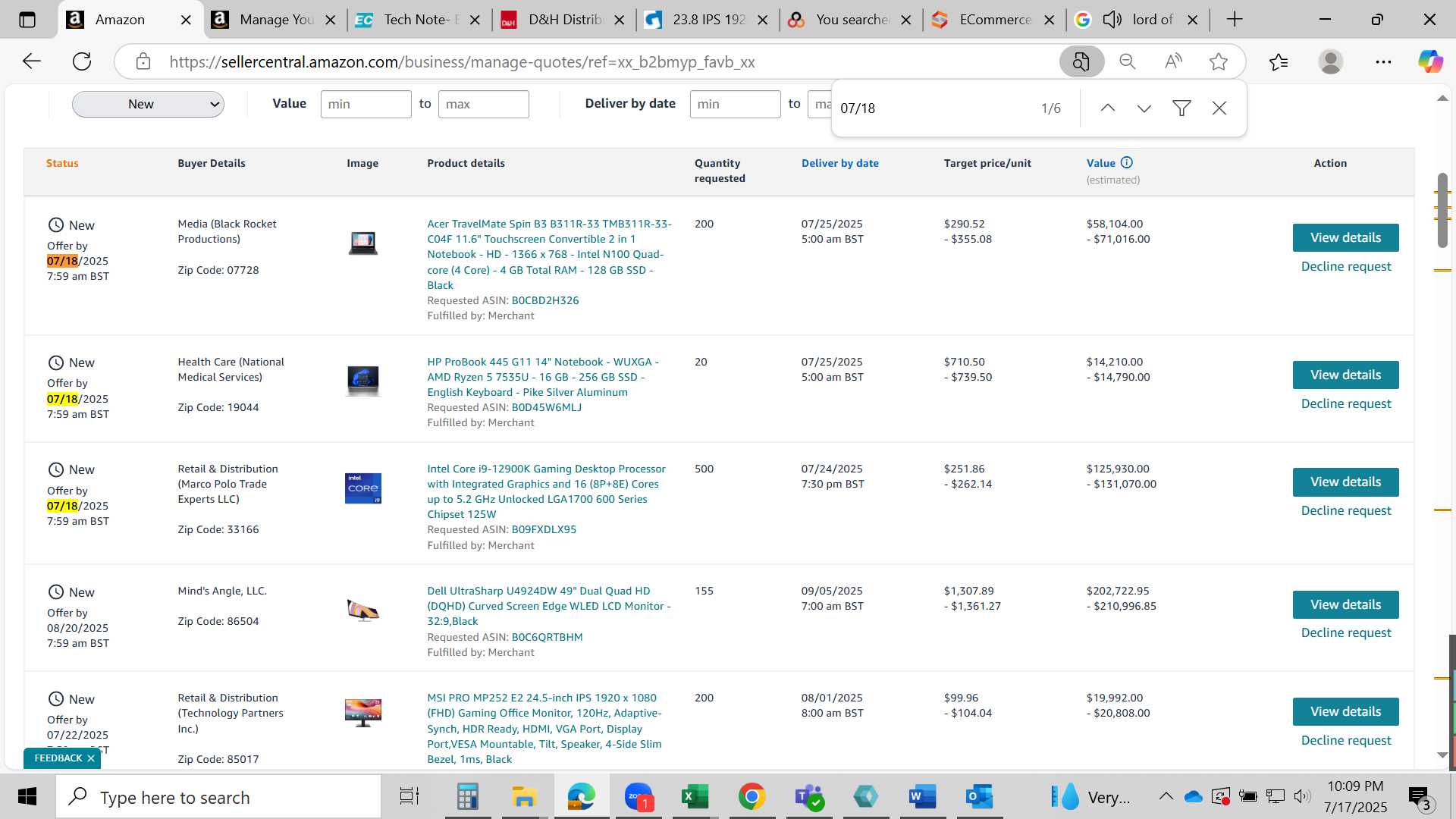Open the tab actions menu icon

point(27,20)
